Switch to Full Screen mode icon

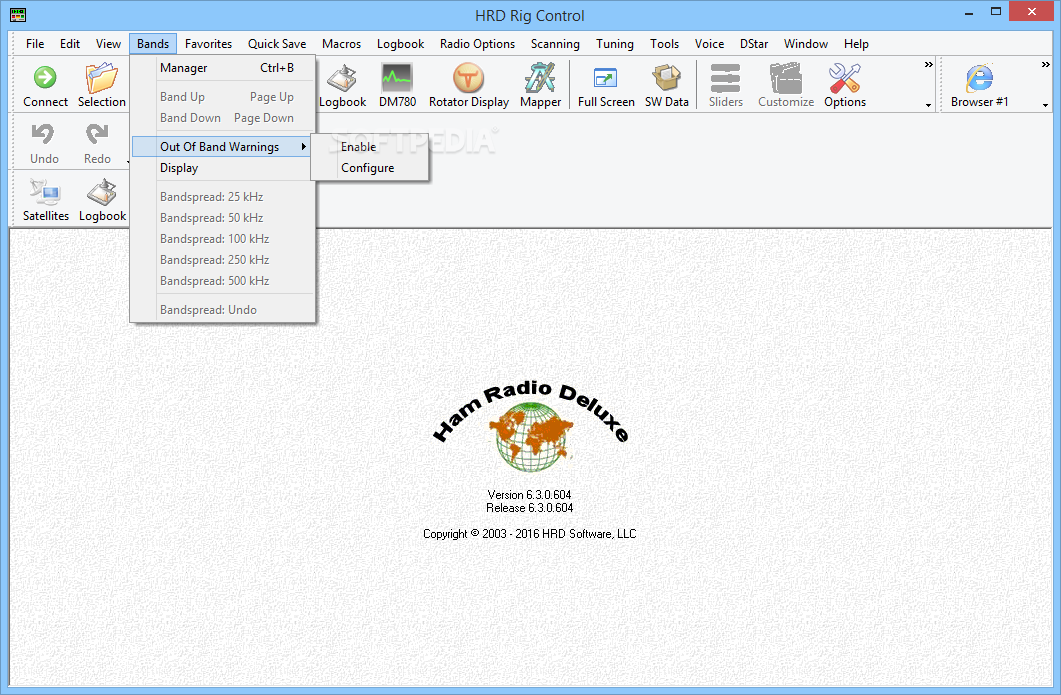pos(606,78)
